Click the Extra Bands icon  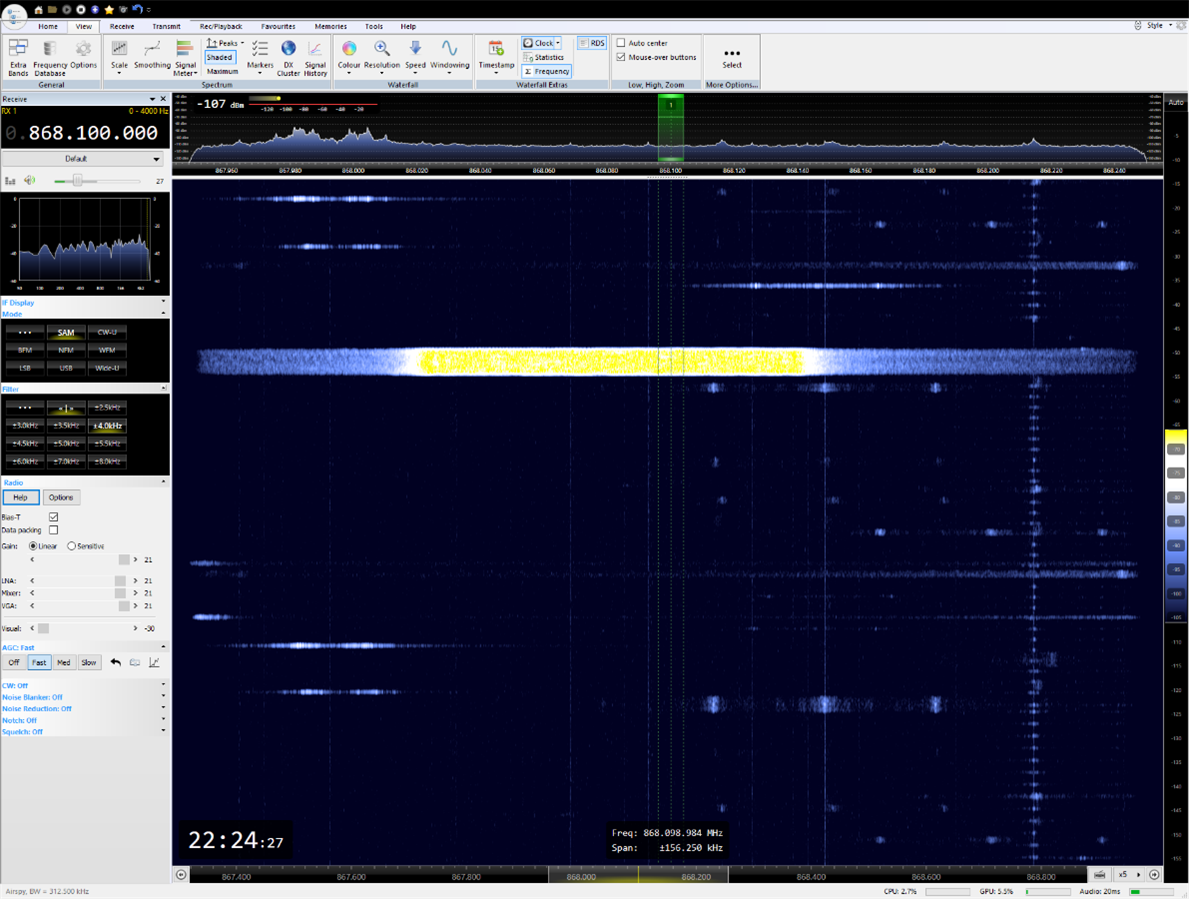pos(18,57)
